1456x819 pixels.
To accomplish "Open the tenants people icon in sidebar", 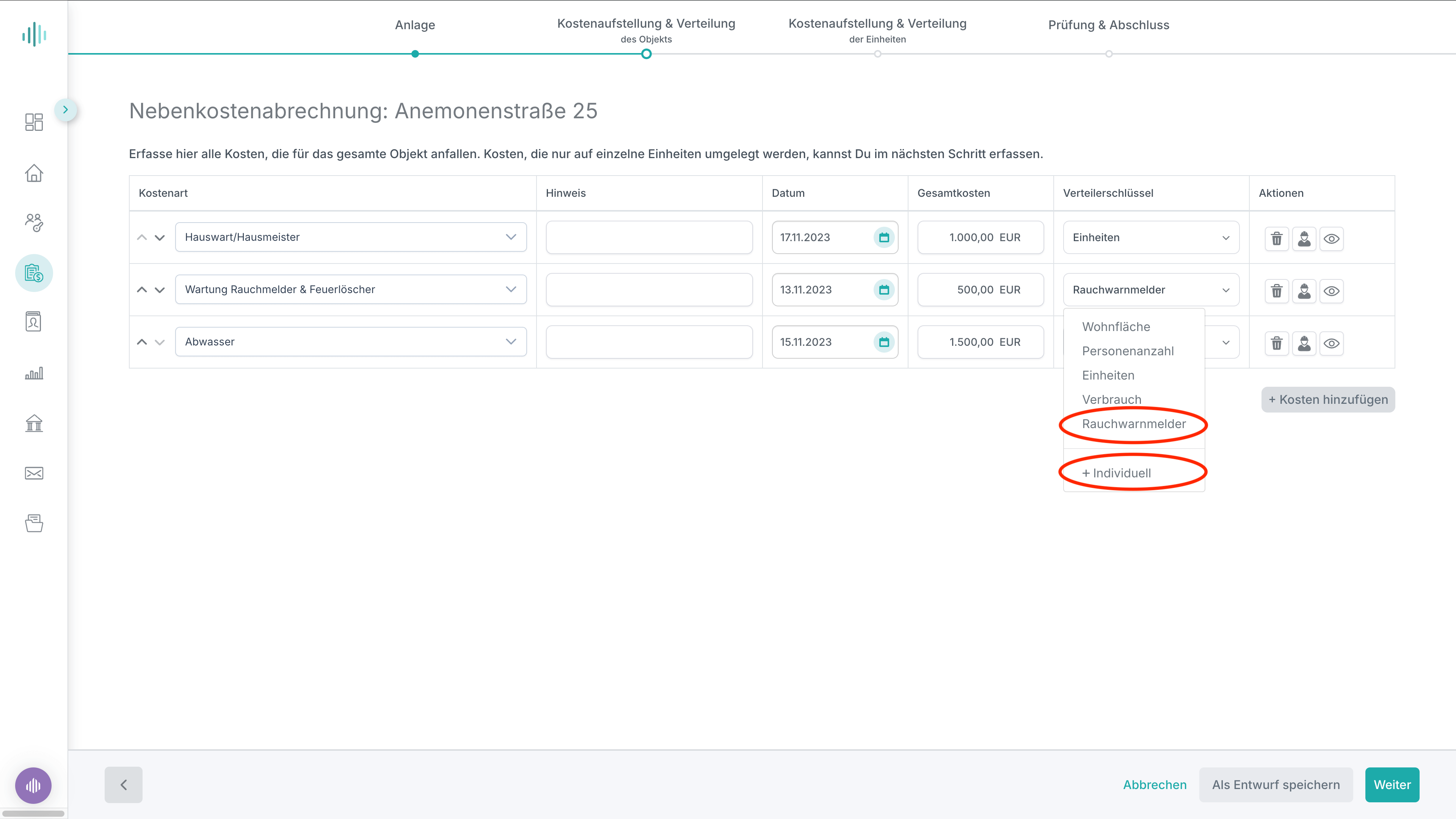I will (x=34, y=223).
